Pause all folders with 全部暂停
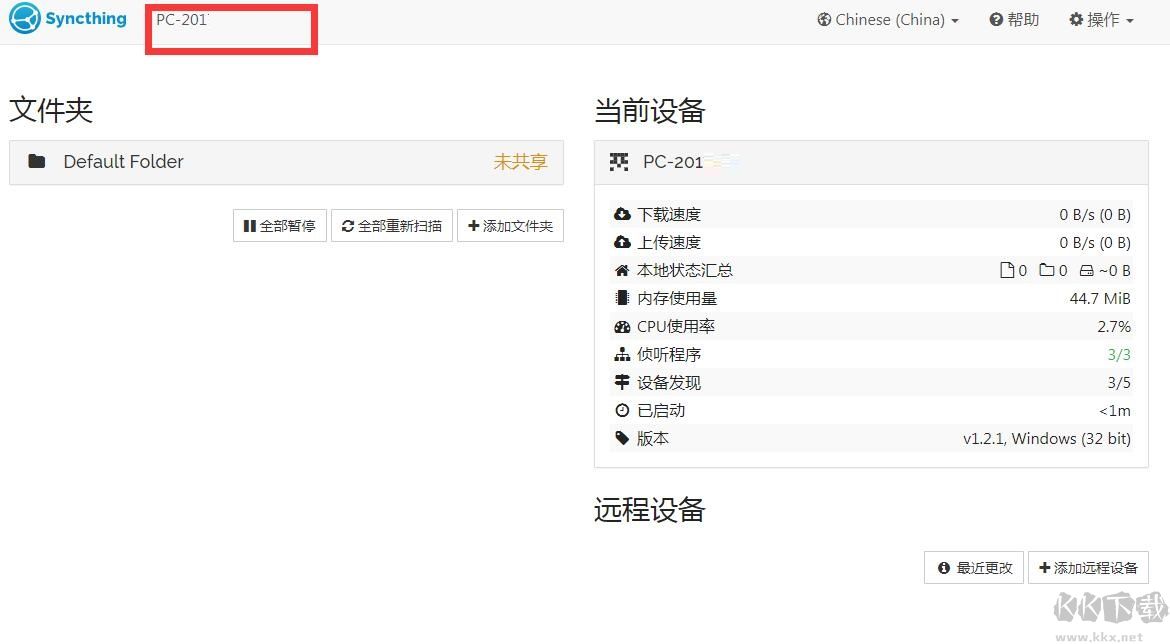Image resolution: width=1170 pixels, height=644 pixels. (279, 225)
